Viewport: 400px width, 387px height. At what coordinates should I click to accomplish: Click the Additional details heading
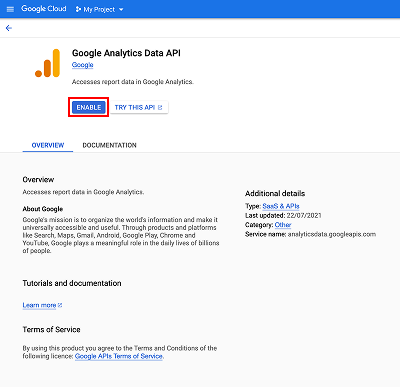tap(275, 193)
